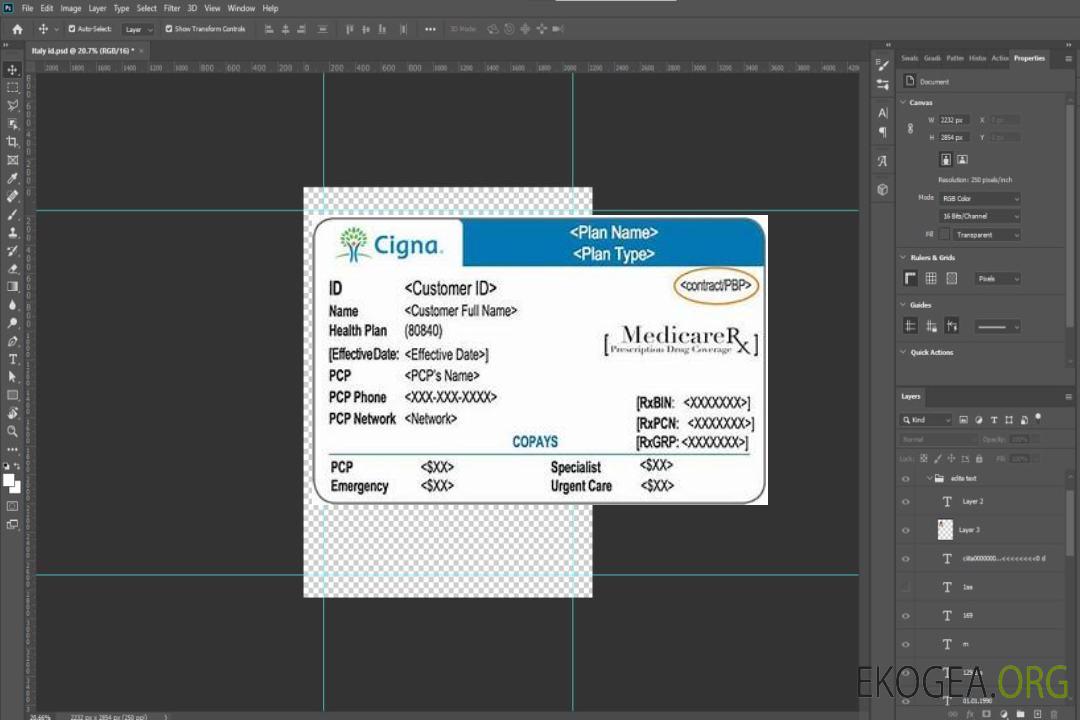
Task: Toggle the layer filter on/off switch
Action: click(1038, 418)
